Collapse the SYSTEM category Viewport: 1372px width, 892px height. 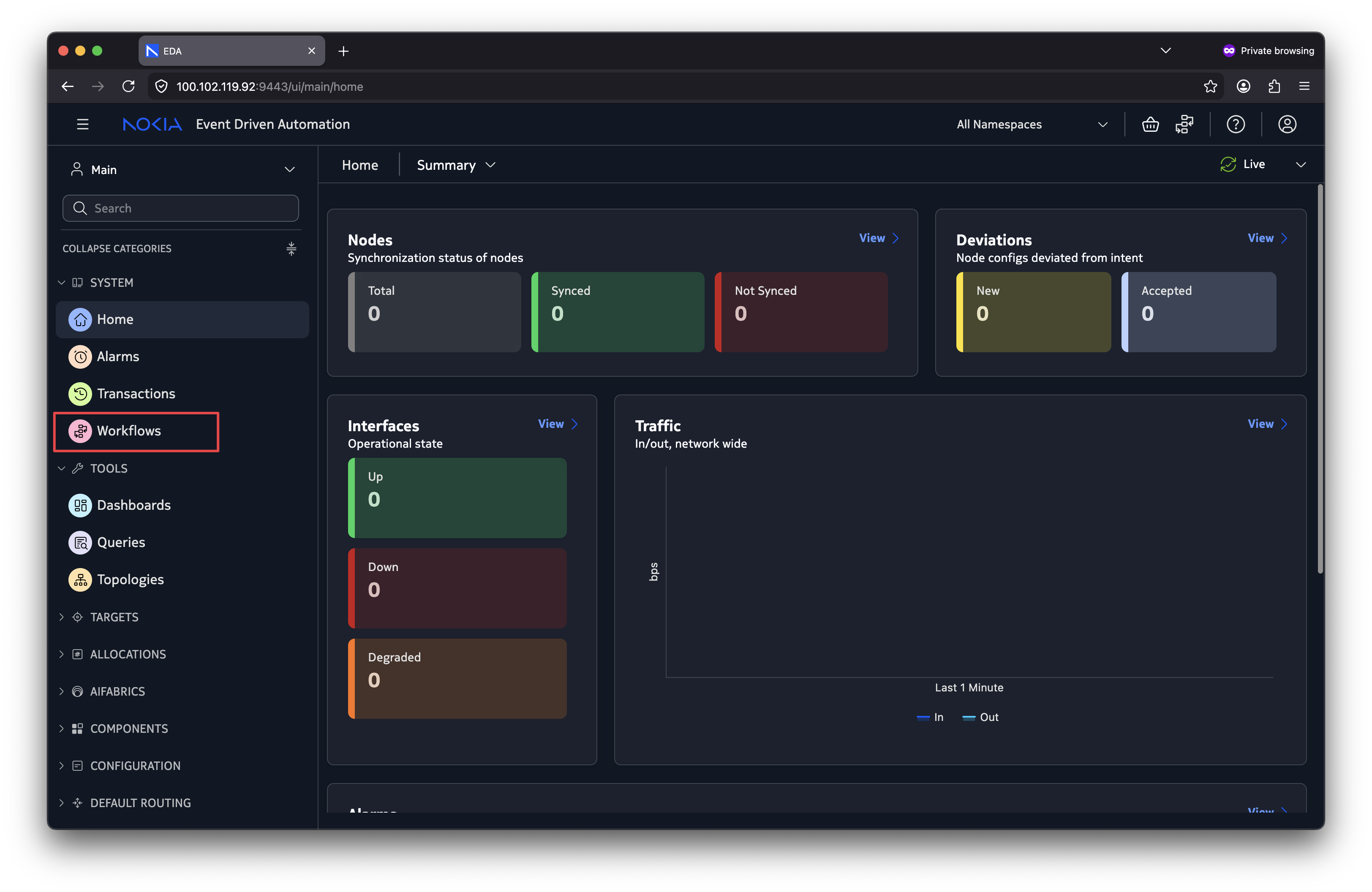(62, 283)
